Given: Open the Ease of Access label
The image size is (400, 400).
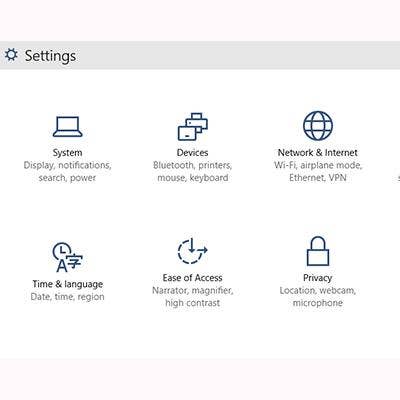Looking at the screenshot, I should pyautogui.click(x=192, y=278).
